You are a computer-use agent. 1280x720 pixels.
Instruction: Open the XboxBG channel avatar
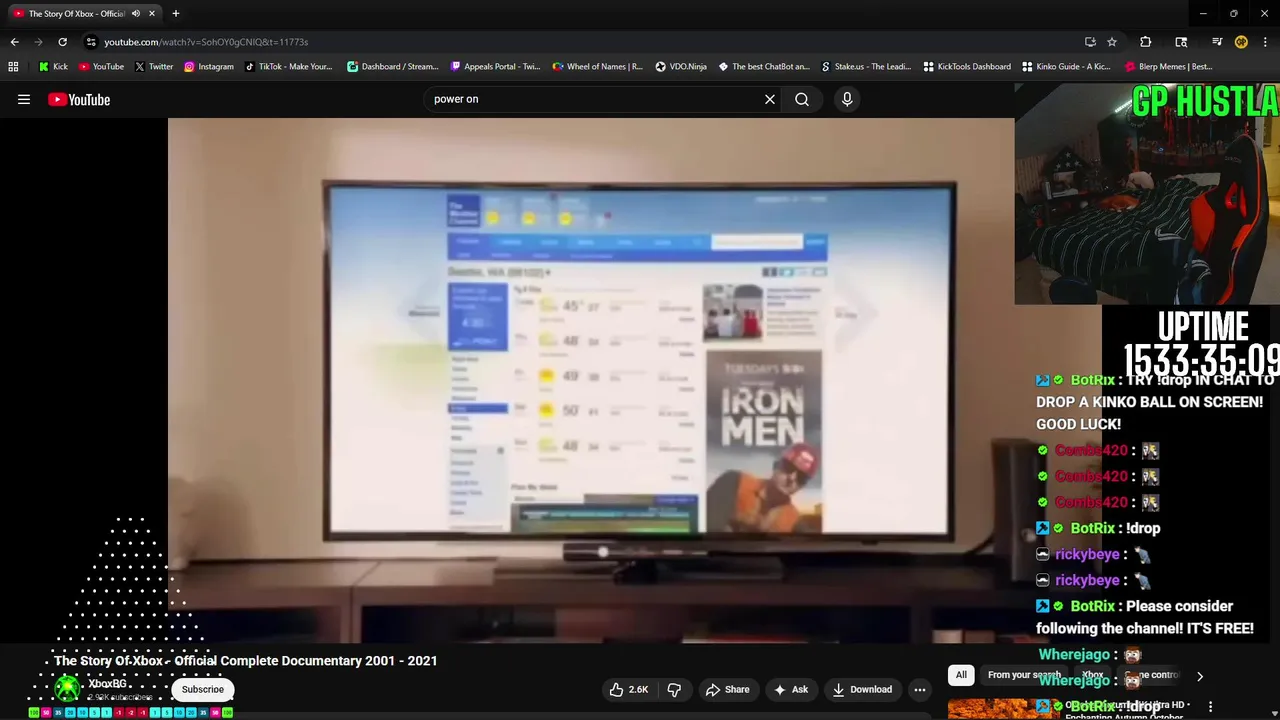[67, 688]
